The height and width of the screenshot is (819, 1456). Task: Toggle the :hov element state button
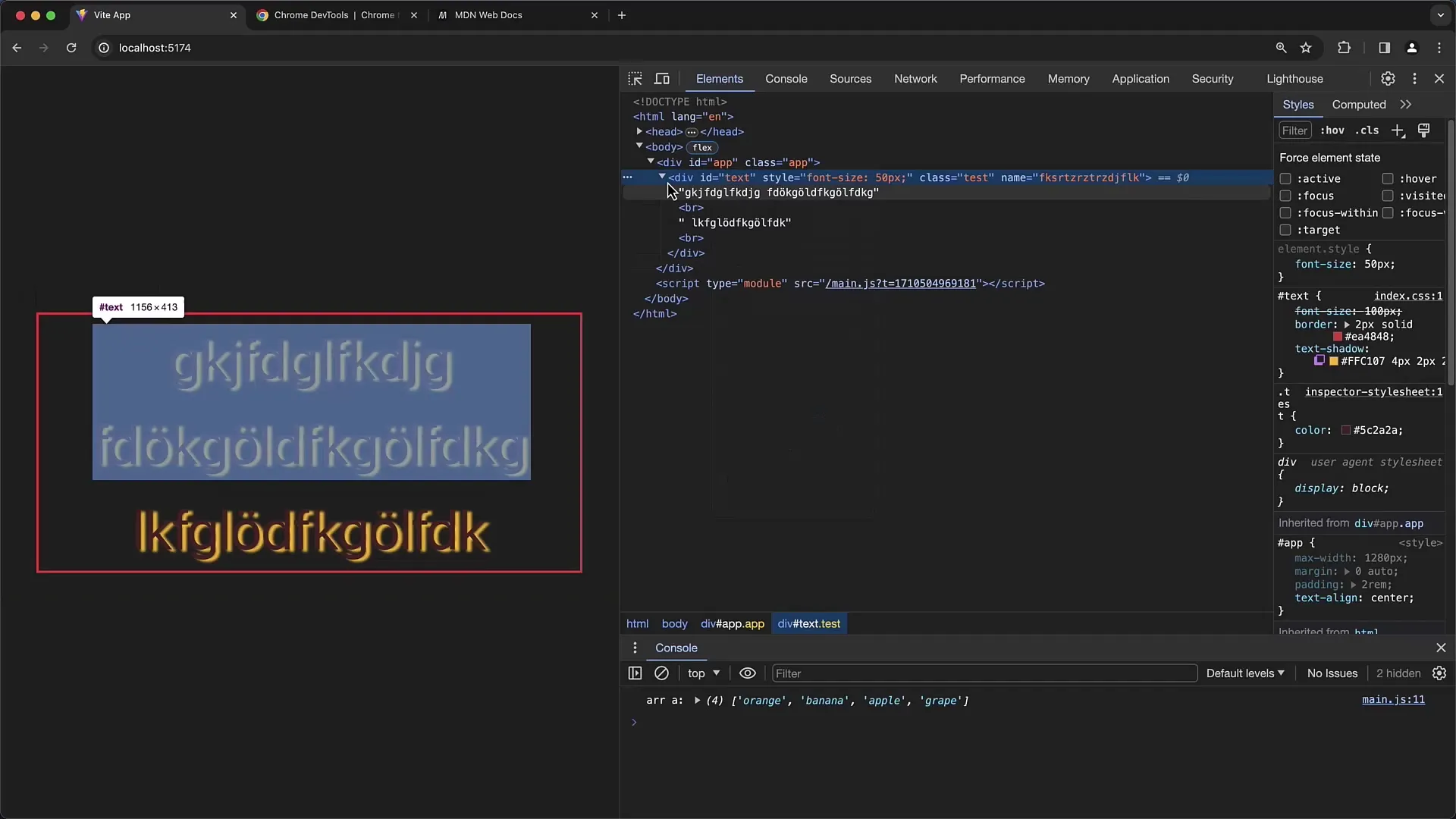(1332, 130)
